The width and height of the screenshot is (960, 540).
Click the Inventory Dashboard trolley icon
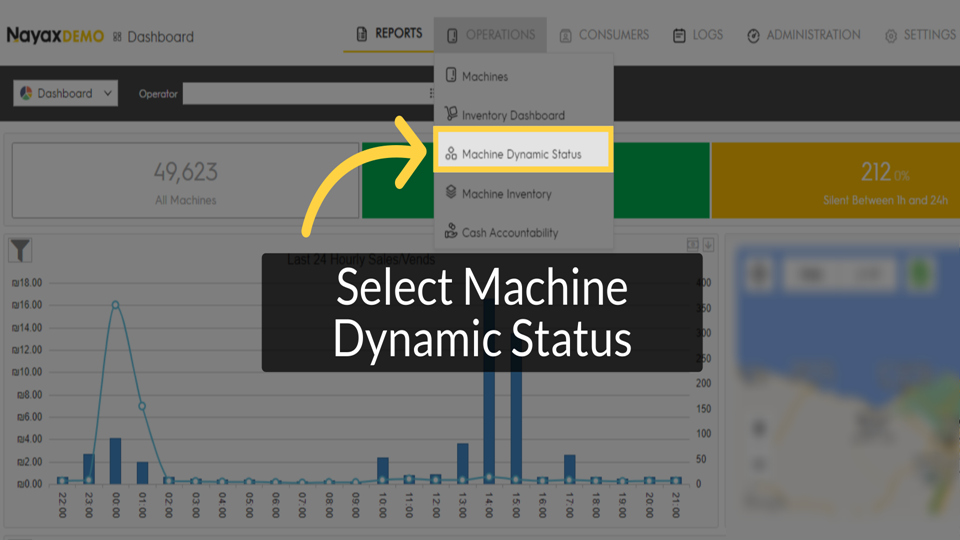(451, 113)
